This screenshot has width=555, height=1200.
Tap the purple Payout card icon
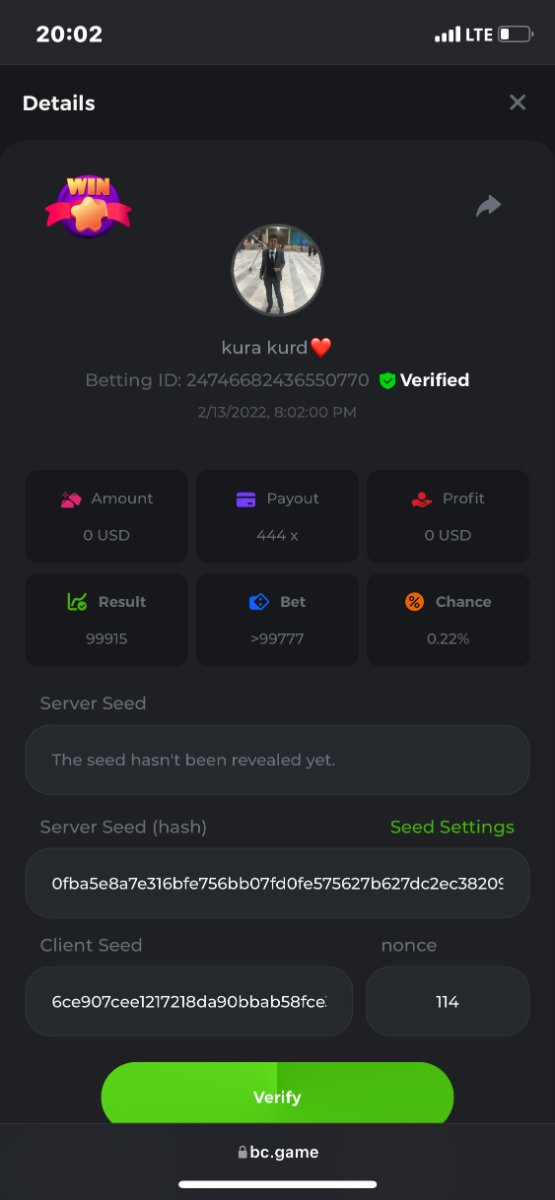(246, 499)
